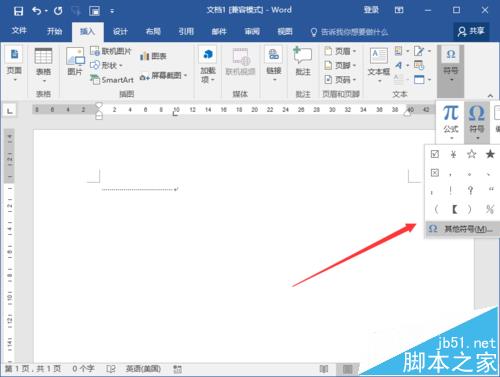Save the document from quick access toolbar
Screen dimensions: 500x377
[x=18, y=11]
